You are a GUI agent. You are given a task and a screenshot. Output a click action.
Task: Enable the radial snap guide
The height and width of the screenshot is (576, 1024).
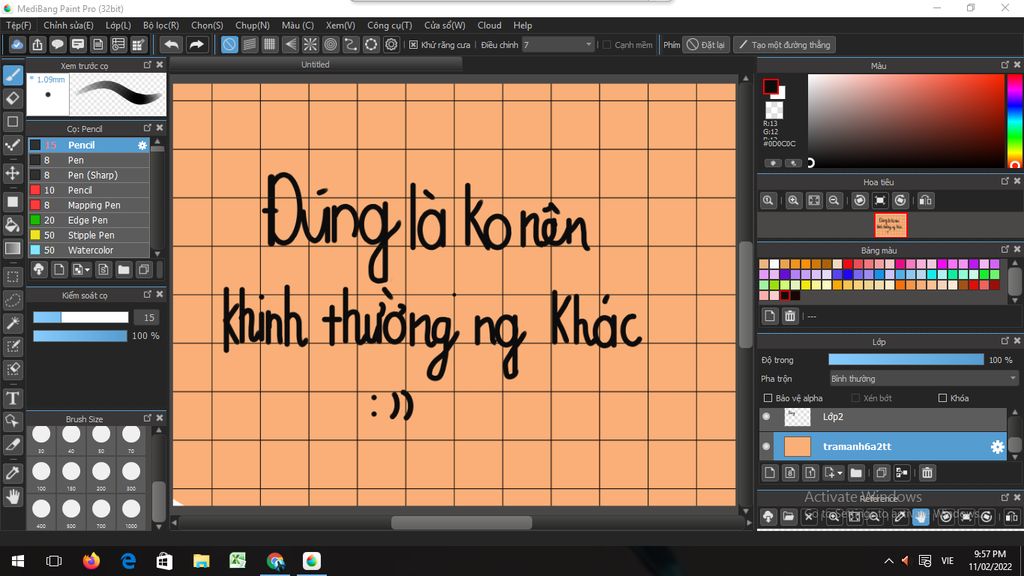point(310,44)
